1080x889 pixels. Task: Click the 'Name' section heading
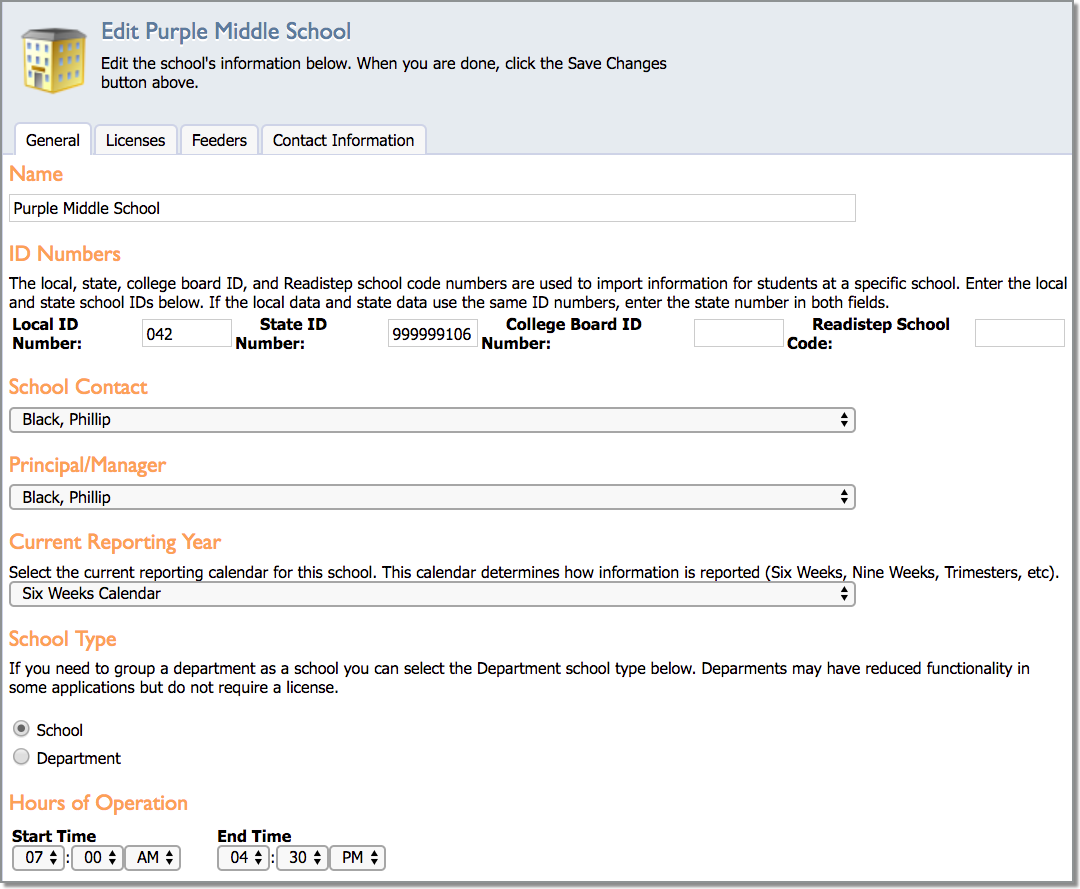pyautogui.click(x=36, y=174)
